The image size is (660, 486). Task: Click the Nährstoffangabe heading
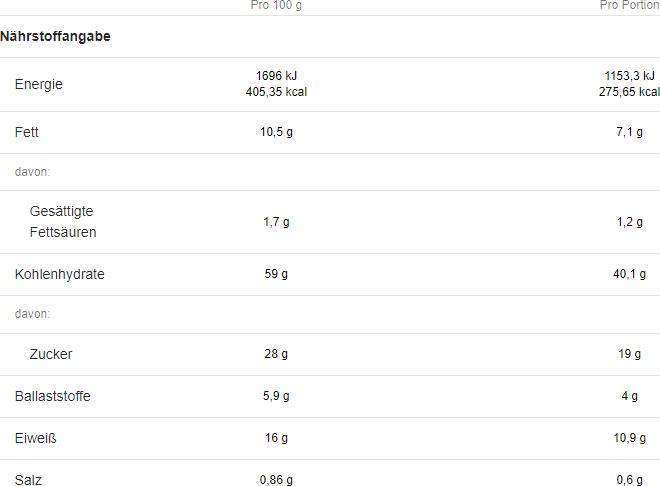[x=55, y=36]
